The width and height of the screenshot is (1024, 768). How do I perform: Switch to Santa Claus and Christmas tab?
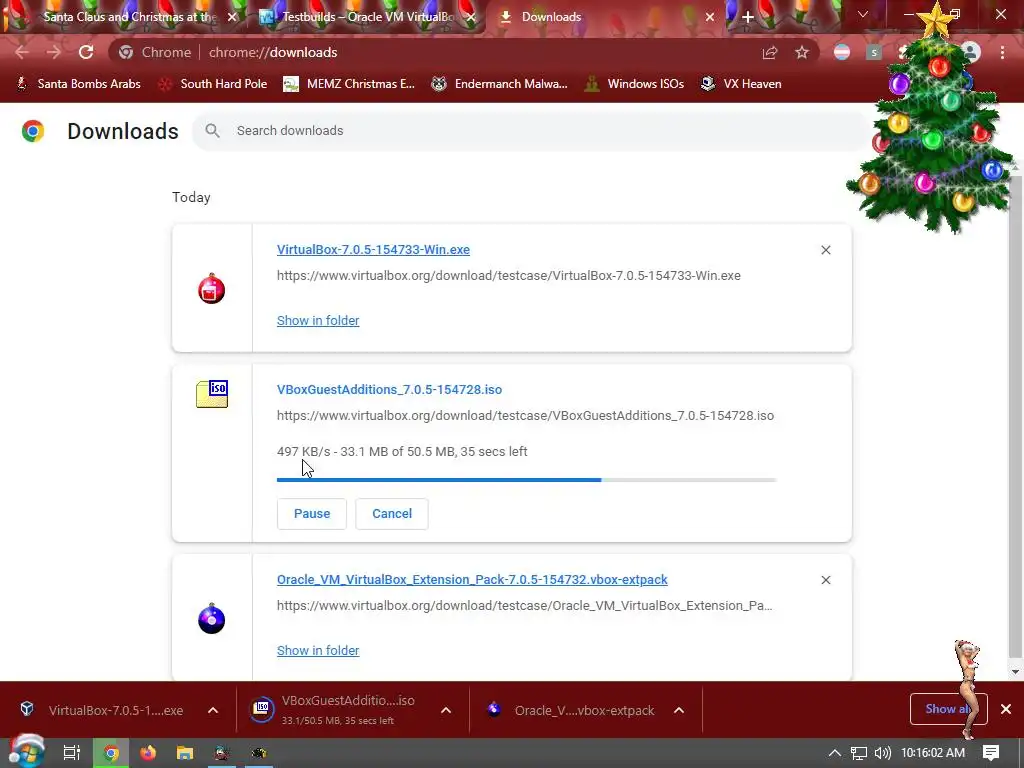[129, 17]
